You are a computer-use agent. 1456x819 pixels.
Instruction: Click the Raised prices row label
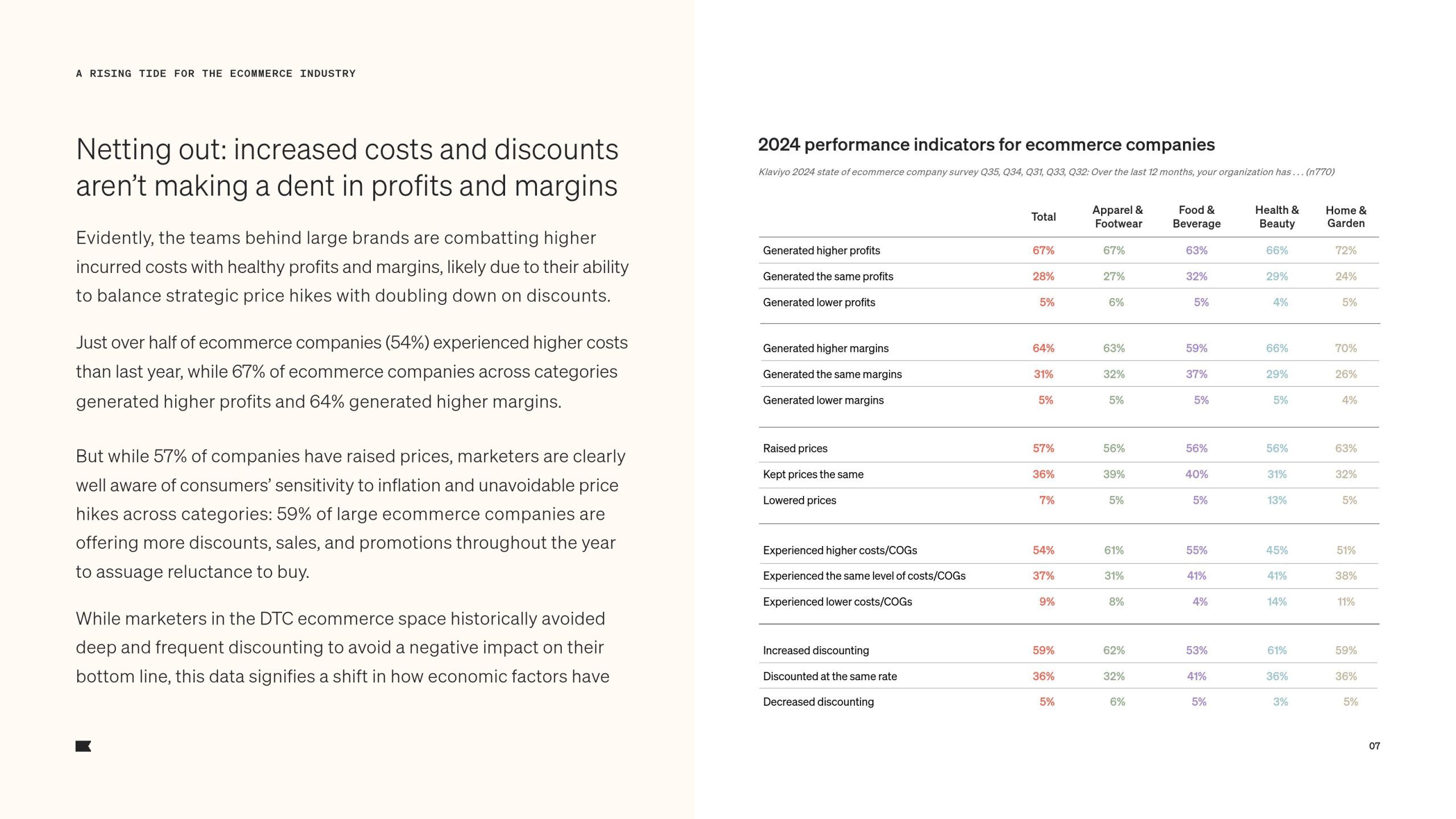click(795, 448)
